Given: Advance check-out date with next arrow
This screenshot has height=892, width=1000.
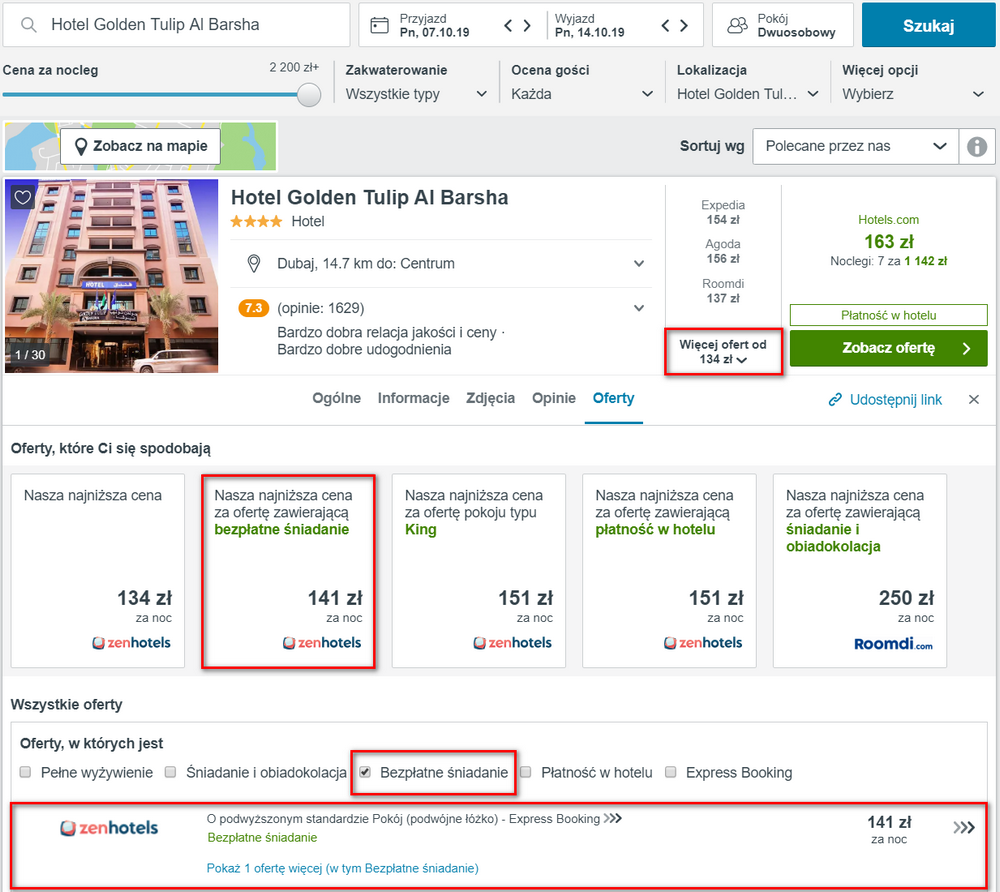Looking at the screenshot, I should tap(684, 26).
